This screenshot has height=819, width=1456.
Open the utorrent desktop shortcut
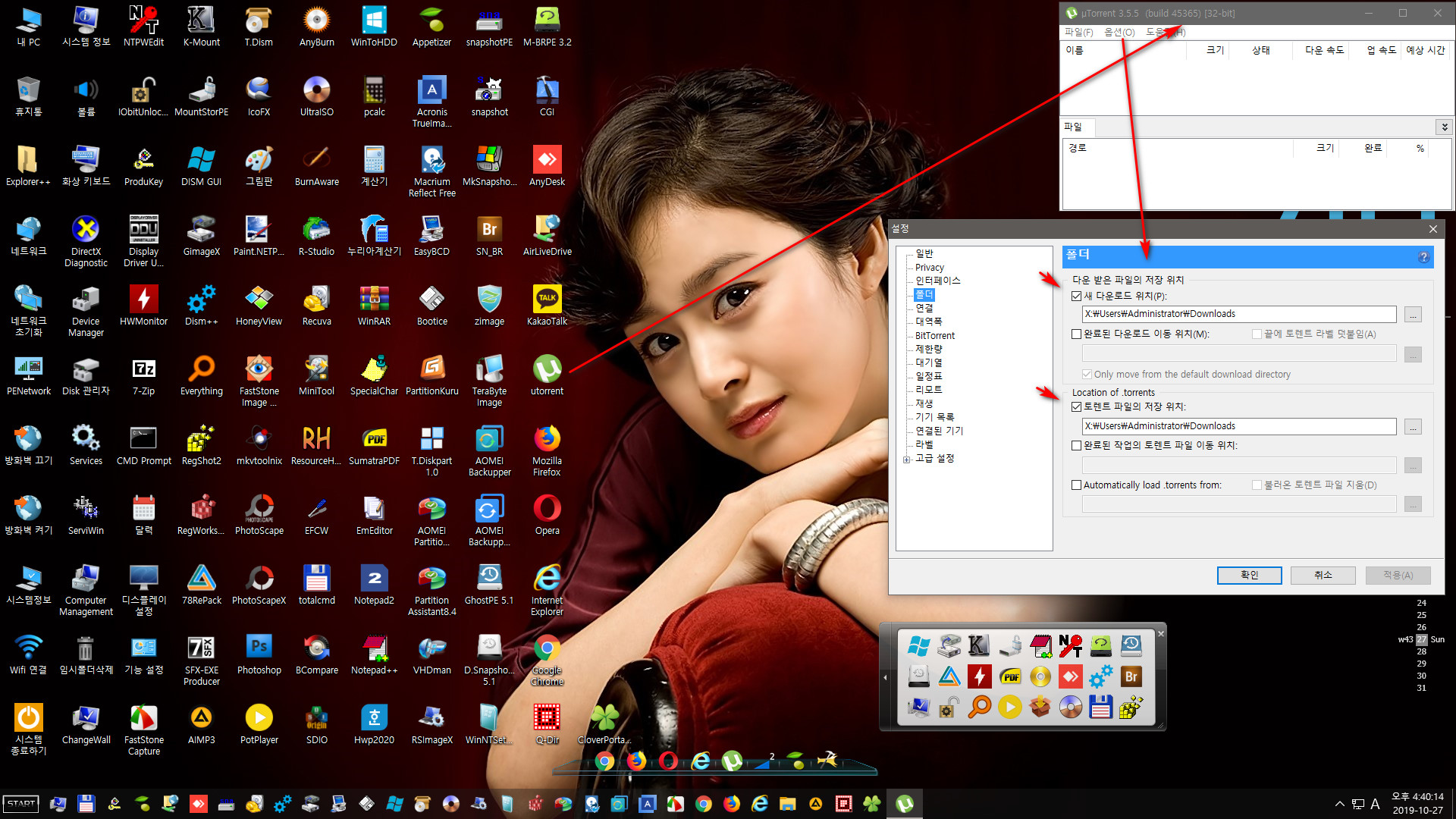(547, 375)
